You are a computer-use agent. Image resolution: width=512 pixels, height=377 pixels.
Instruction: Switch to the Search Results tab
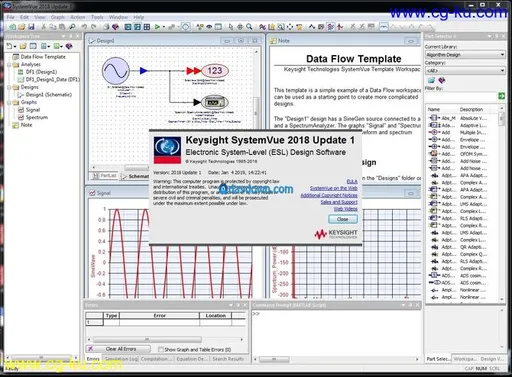[228, 359]
